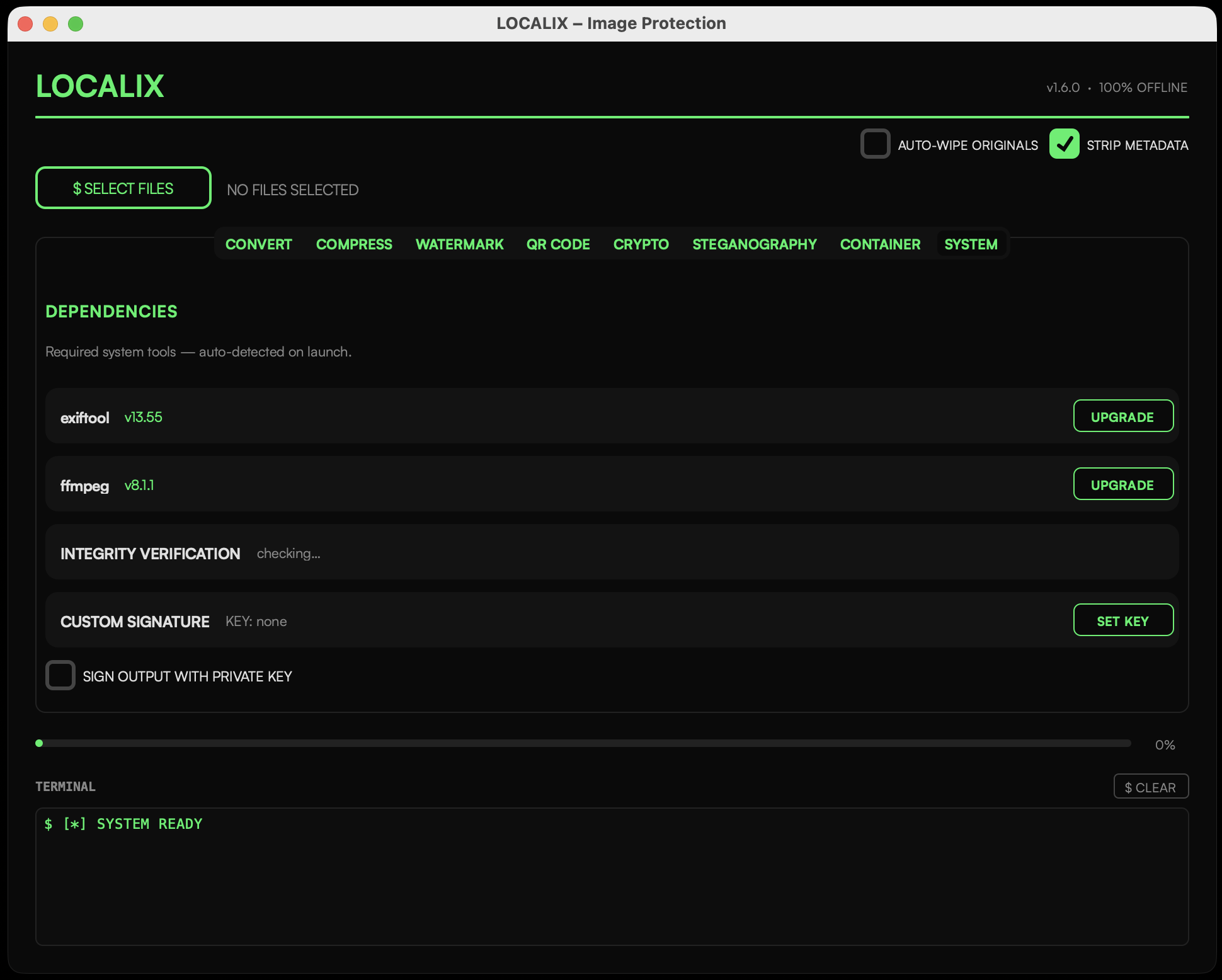This screenshot has width=1222, height=980.
Task: Click the Terminal section label
Action: (x=66, y=786)
